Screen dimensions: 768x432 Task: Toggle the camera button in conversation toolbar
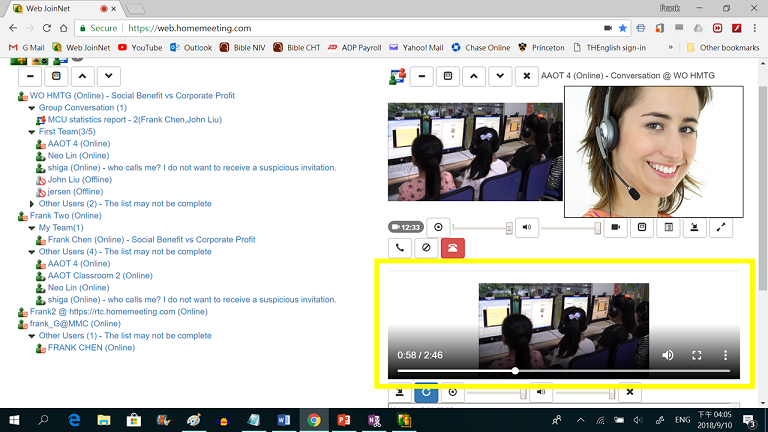(x=616, y=227)
